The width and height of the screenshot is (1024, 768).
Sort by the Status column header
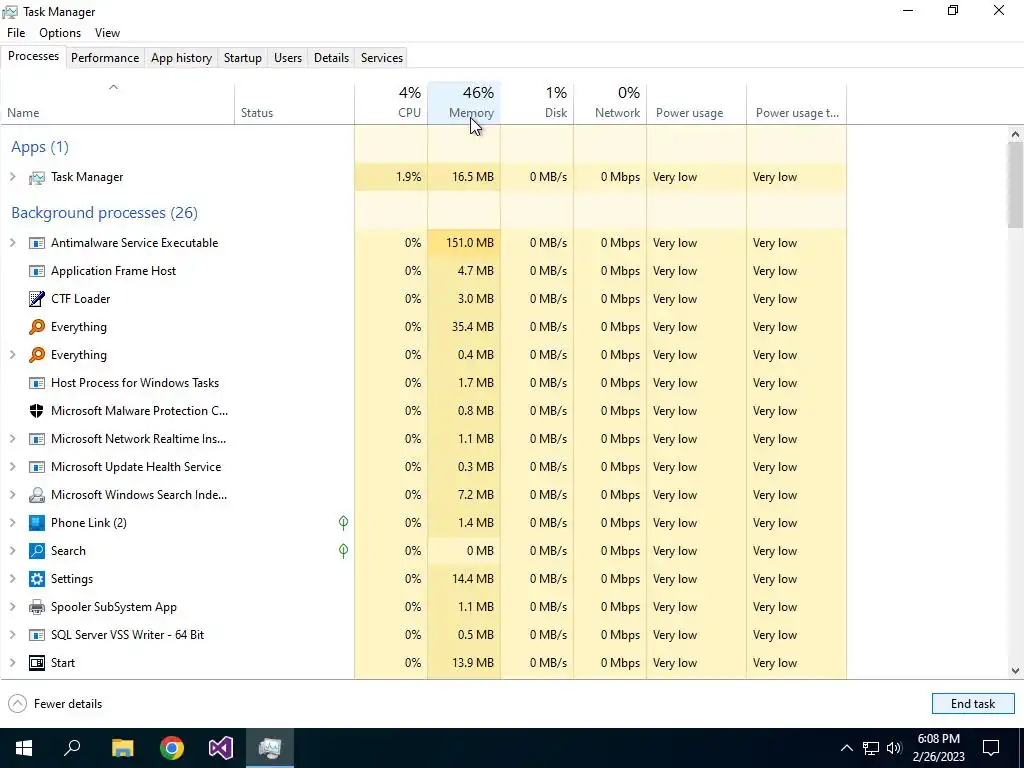[x=295, y=103]
